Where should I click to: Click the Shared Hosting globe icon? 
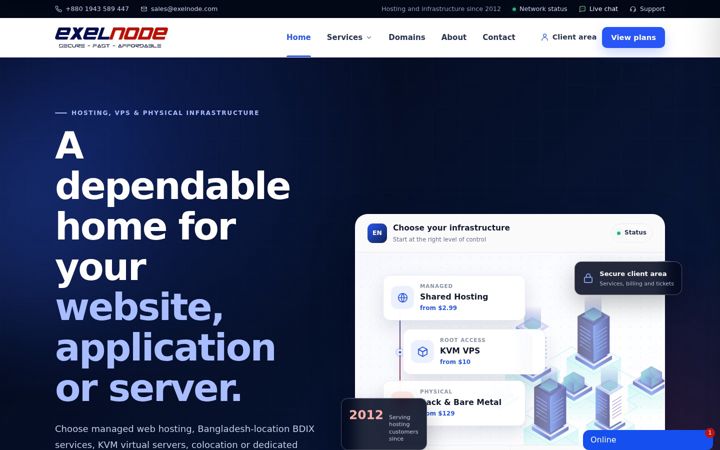pos(402,298)
